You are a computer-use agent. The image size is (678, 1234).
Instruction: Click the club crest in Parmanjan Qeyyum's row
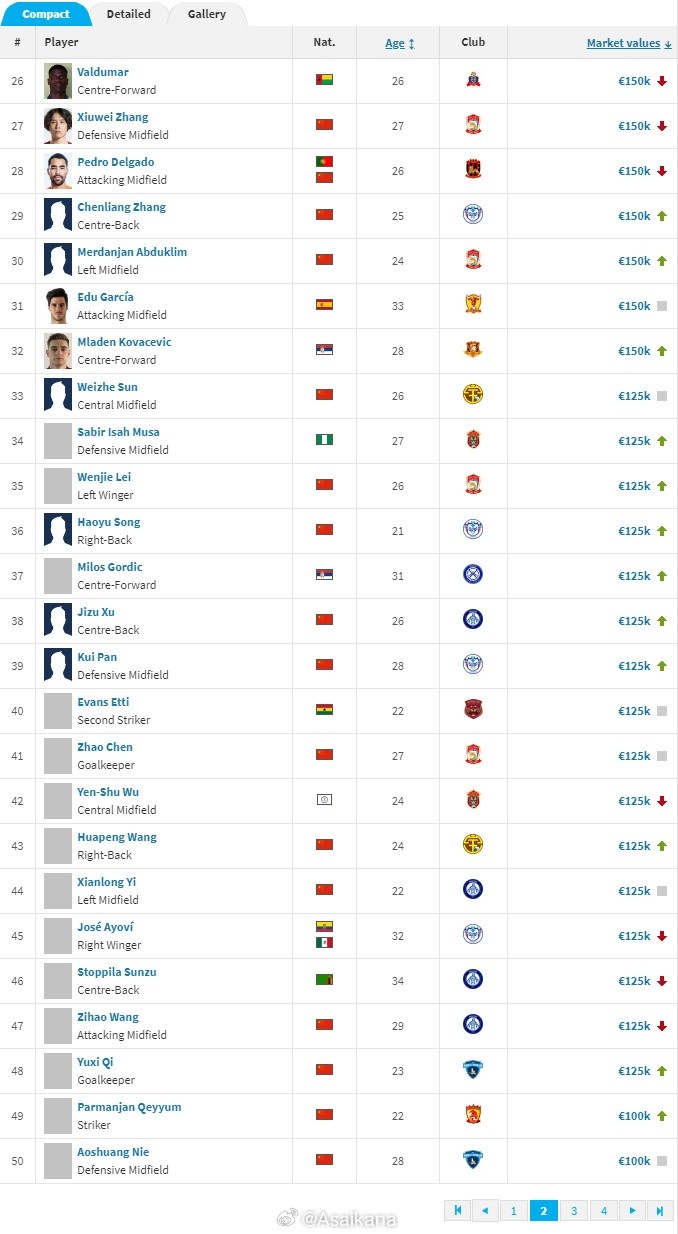[x=473, y=1115]
